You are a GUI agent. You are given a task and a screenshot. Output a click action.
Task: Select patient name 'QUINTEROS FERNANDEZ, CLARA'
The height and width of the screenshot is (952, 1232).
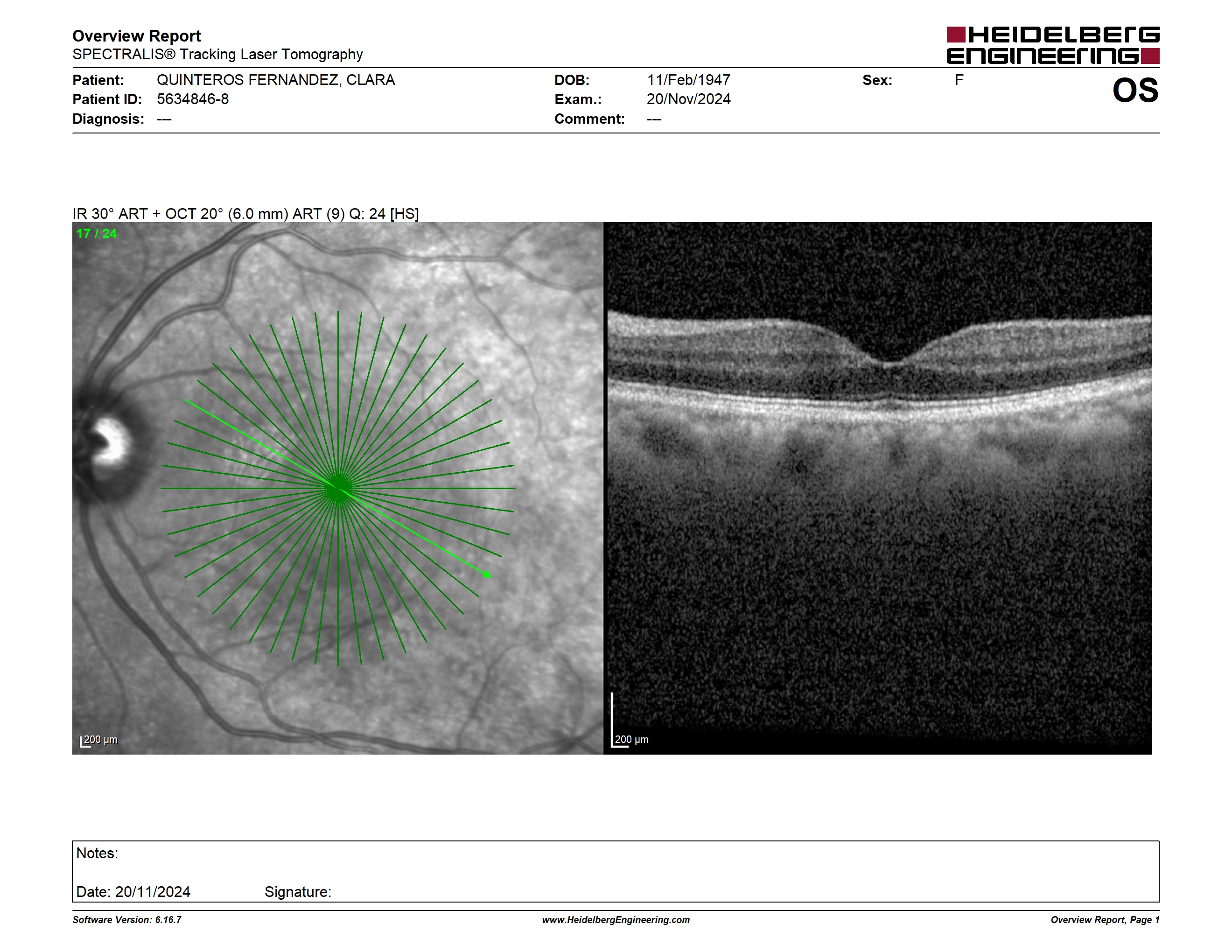276,80
